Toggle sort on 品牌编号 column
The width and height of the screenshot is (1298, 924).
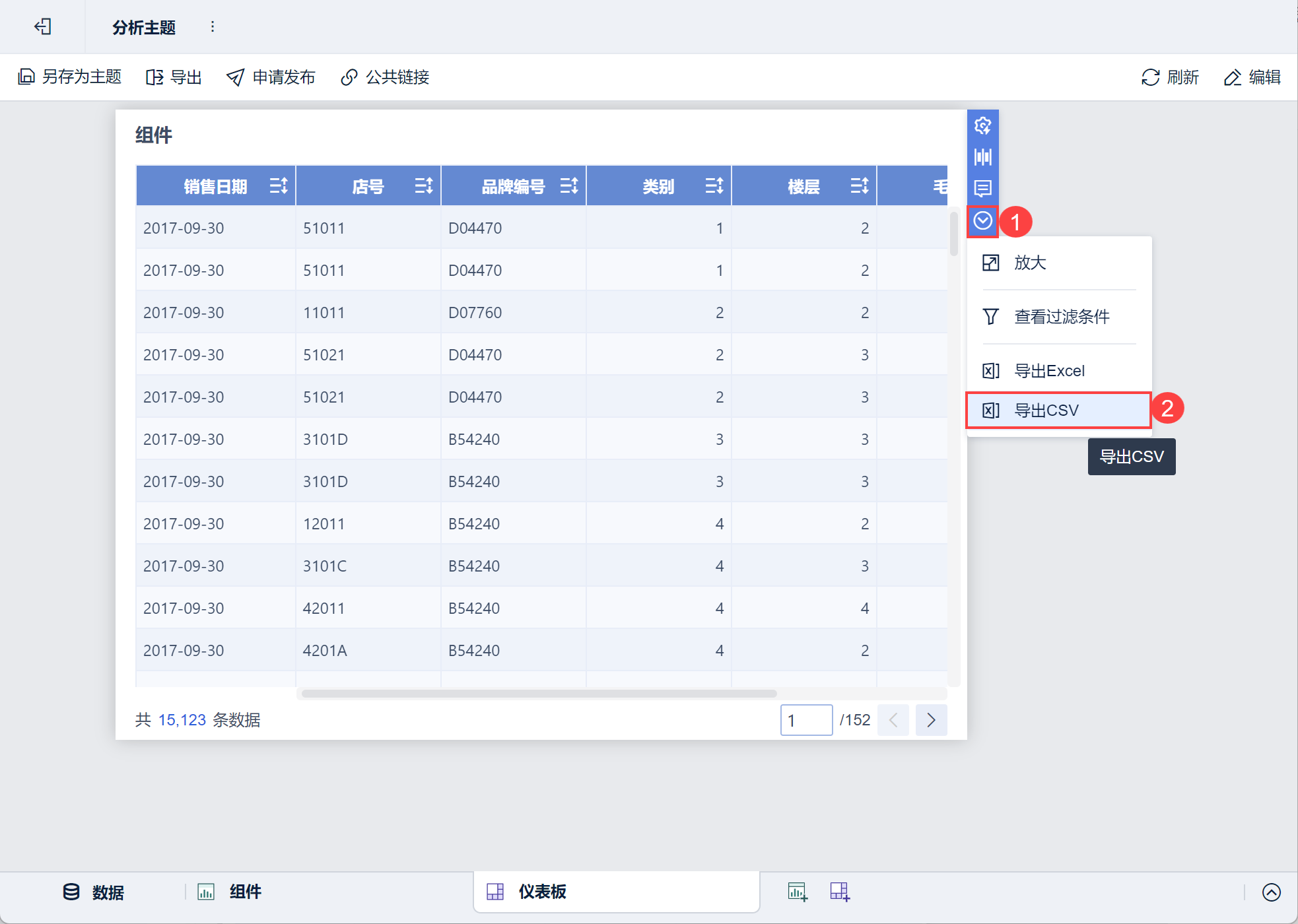569,185
